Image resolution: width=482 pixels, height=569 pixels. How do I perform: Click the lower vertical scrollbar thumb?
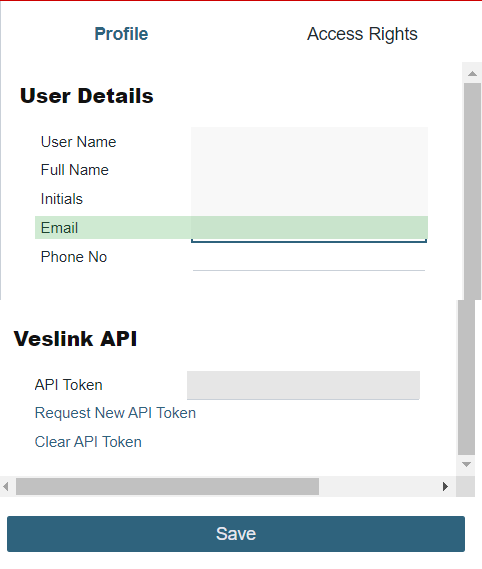click(466, 377)
